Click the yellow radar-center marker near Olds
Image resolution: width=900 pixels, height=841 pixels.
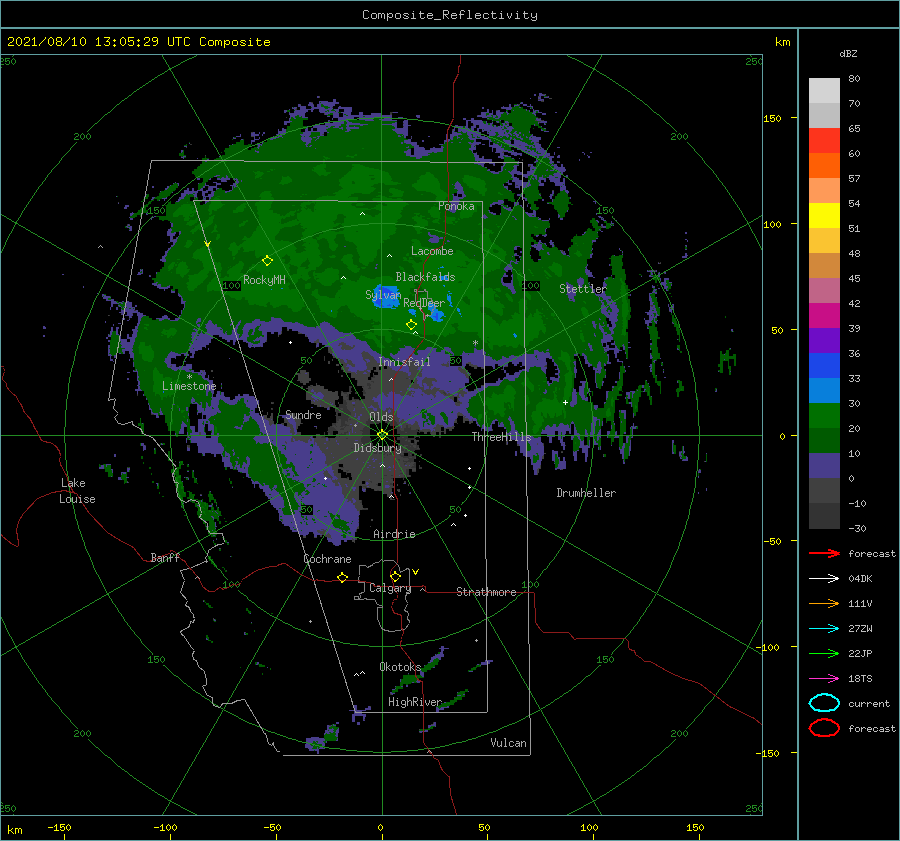[x=382, y=435]
